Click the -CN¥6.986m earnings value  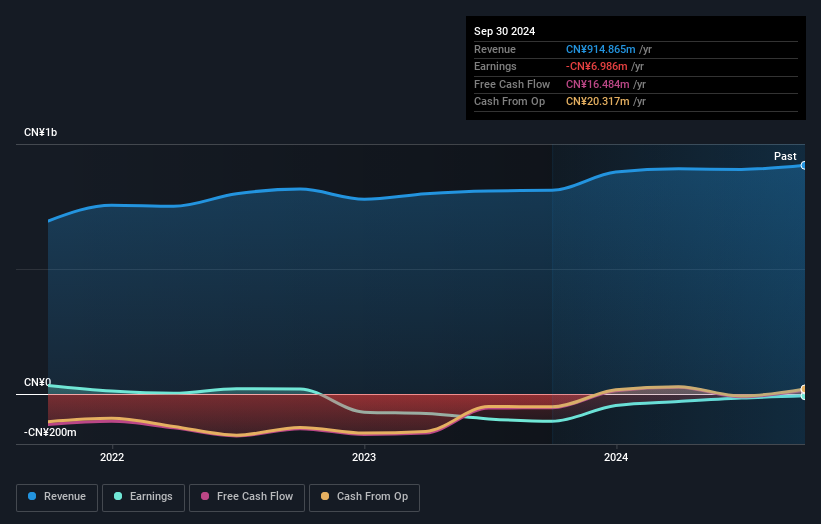click(596, 66)
